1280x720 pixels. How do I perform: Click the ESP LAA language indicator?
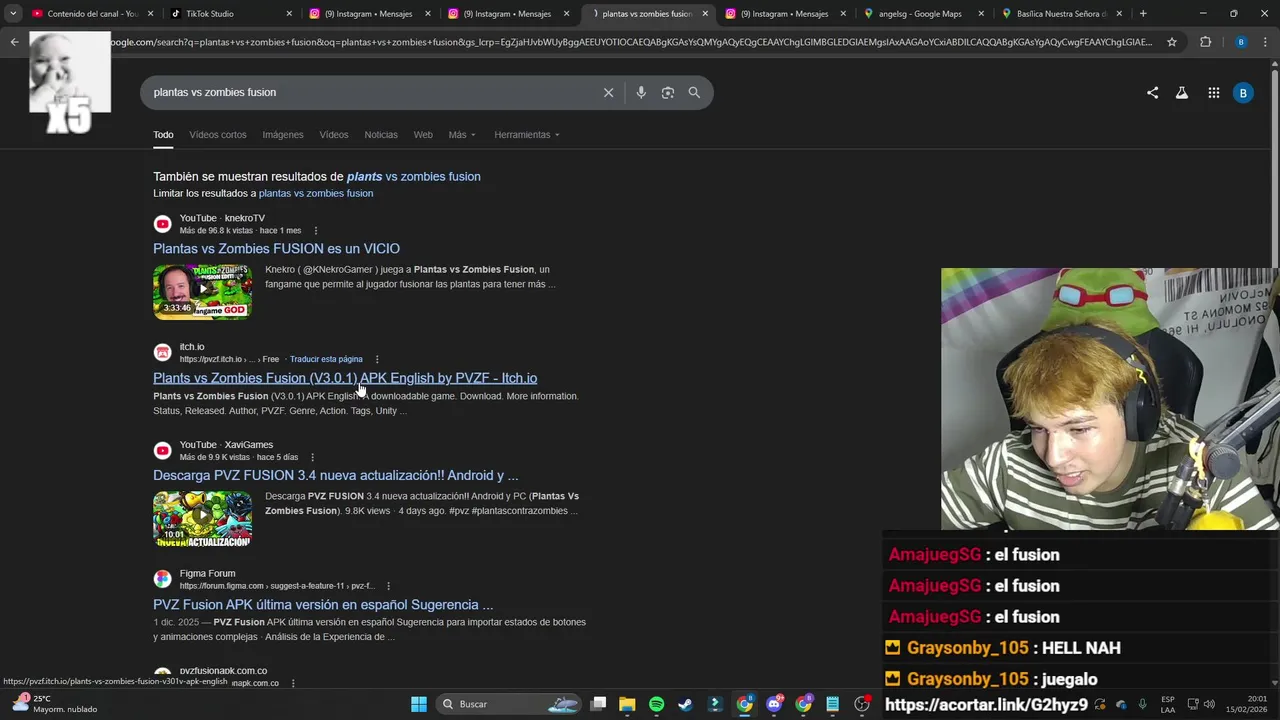pyautogui.click(x=1168, y=704)
